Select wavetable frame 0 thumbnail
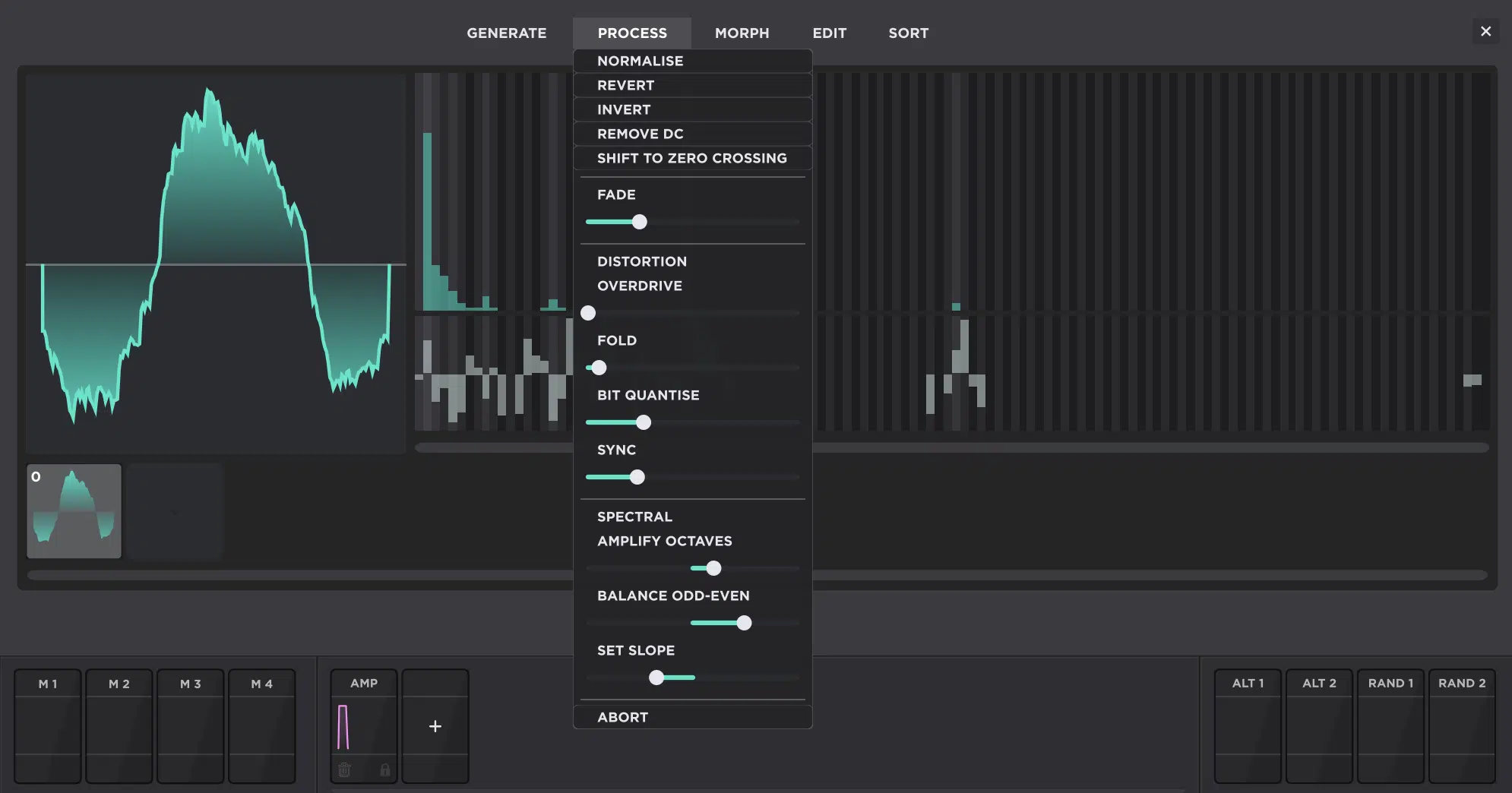Screen dimensions: 1512x793 [x=74, y=511]
